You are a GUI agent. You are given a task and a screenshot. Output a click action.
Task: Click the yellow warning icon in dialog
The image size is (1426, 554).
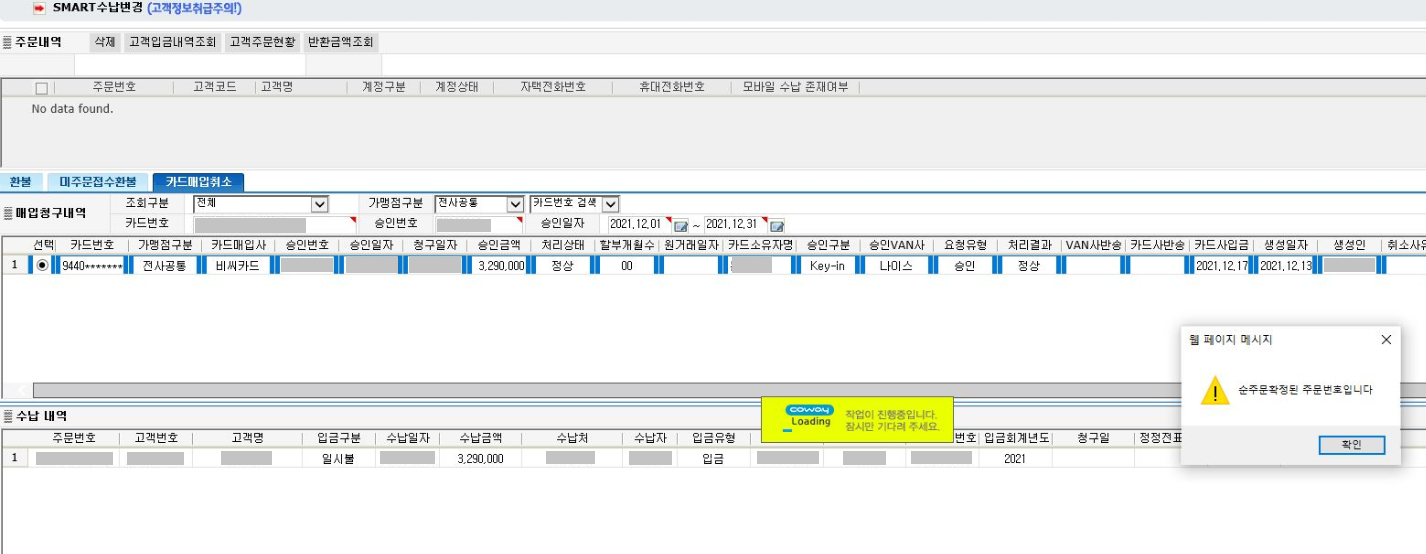(x=1215, y=390)
